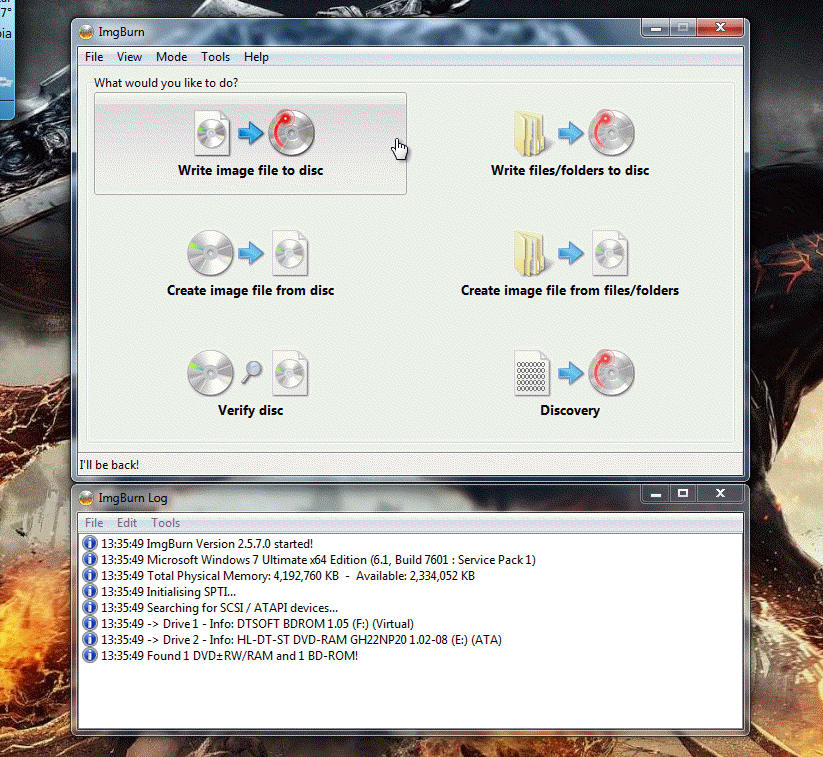Maximize the ImgBurn Log window

683,494
